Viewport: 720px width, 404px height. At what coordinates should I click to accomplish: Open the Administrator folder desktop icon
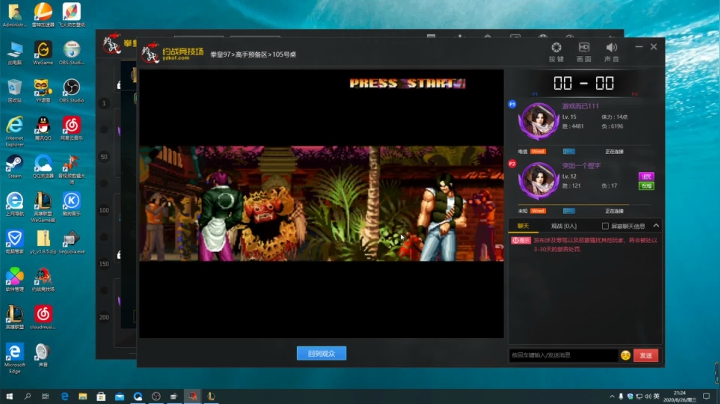(15, 15)
